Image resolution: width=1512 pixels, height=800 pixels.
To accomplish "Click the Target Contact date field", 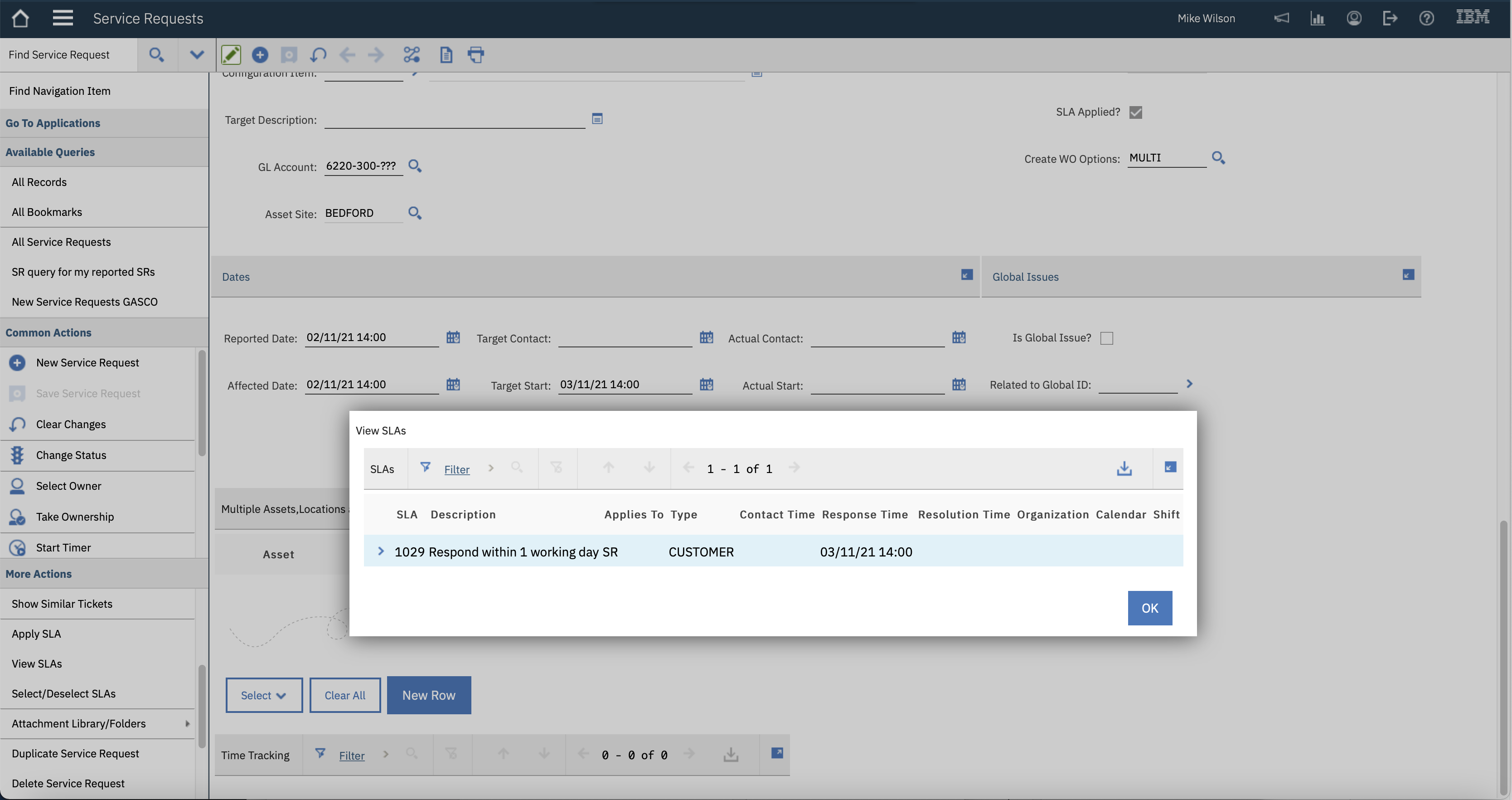I will [625, 338].
